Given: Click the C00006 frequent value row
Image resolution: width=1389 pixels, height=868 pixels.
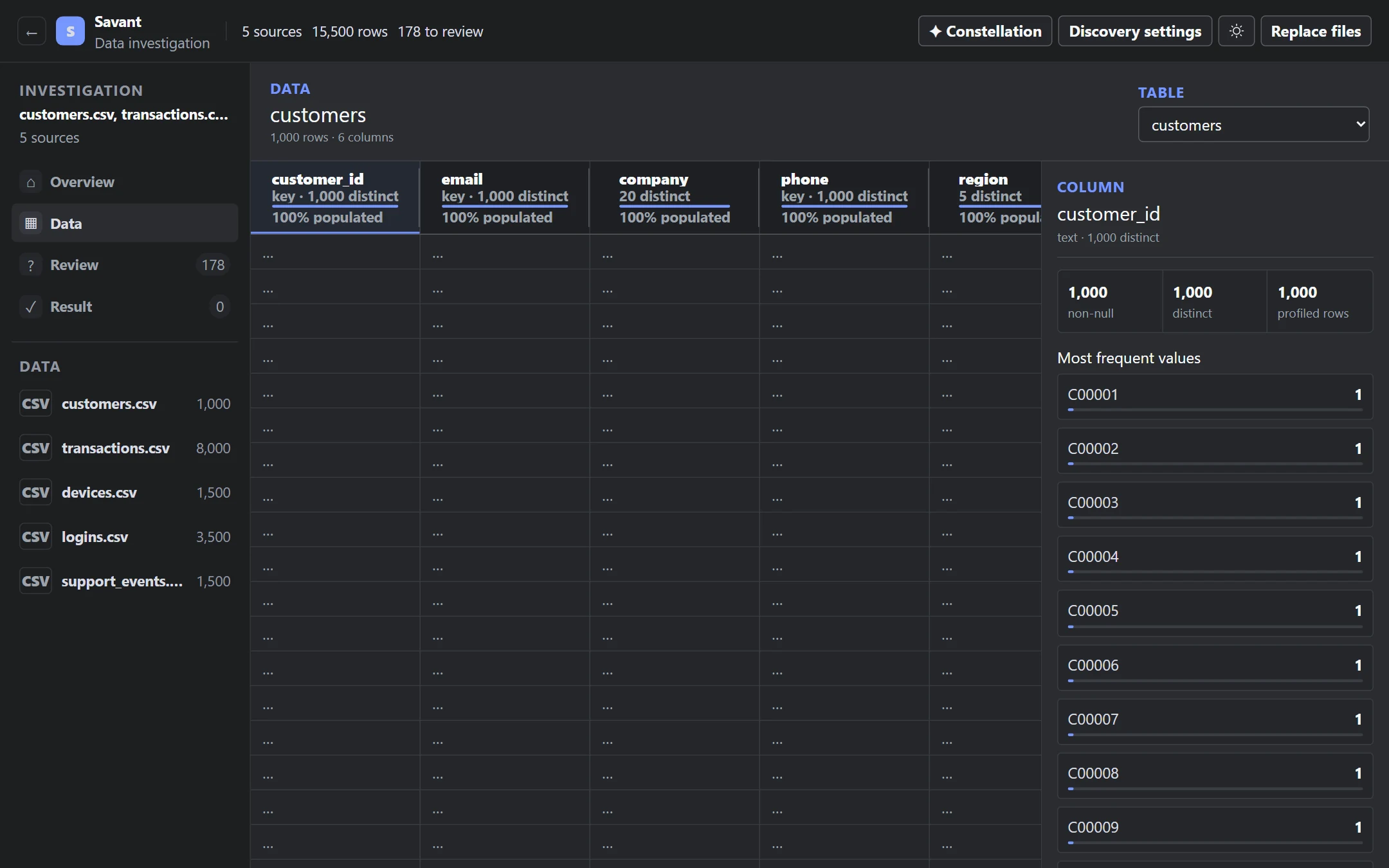Looking at the screenshot, I should tap(1215, 667).
